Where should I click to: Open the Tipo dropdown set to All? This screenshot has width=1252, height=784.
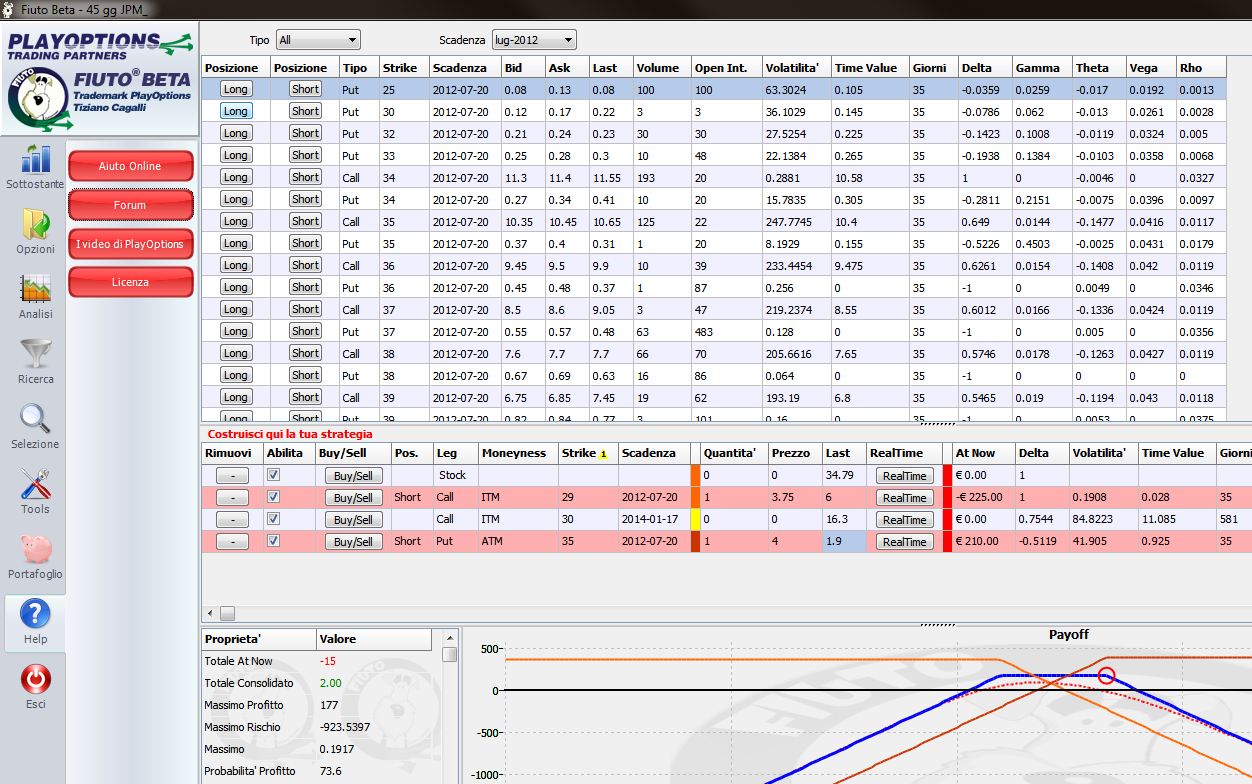click(x=318, y=40)
